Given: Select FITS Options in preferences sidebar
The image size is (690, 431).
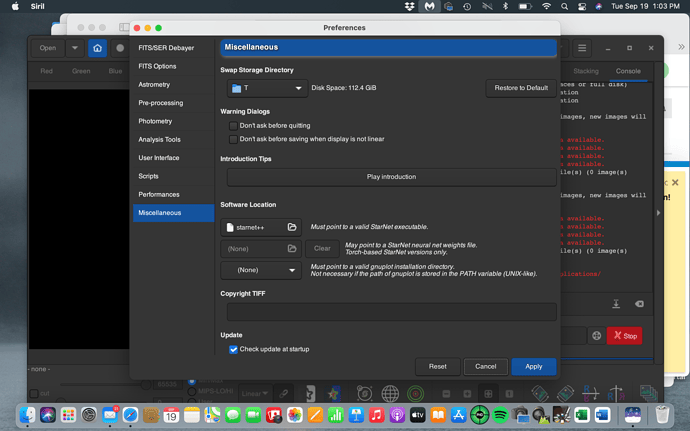Looking at the screenshot, I should click(157, 66).
